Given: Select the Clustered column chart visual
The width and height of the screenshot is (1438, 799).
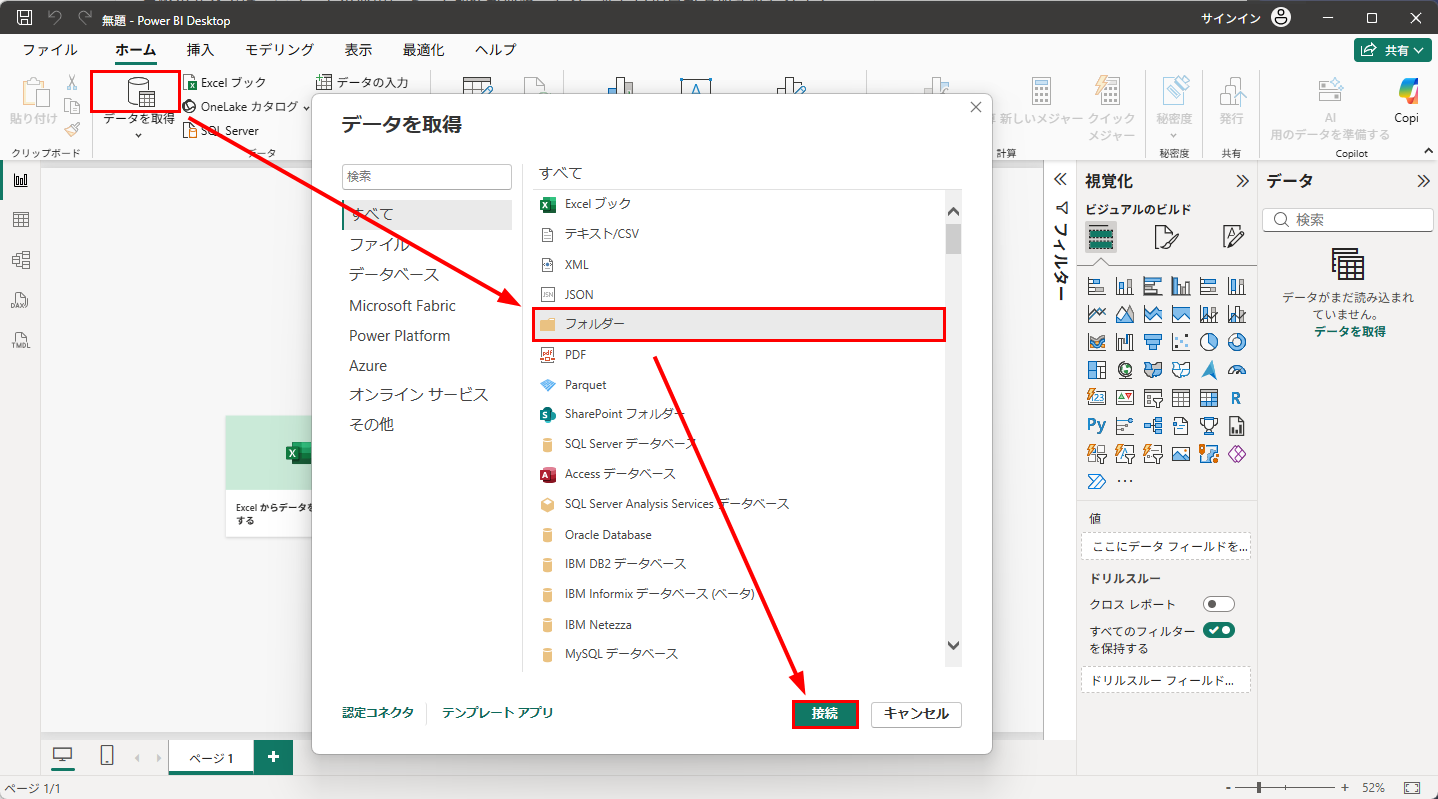Looking at the screenshot, I should coord(1181,286).
